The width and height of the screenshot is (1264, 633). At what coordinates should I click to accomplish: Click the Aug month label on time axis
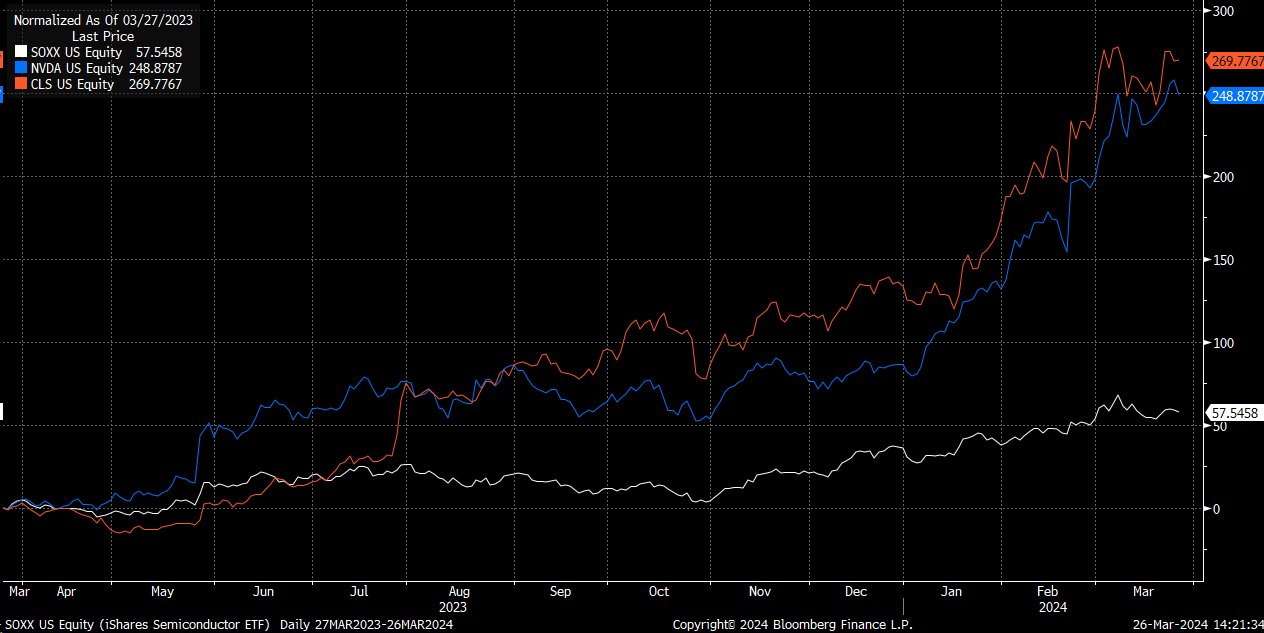(459, 591)
